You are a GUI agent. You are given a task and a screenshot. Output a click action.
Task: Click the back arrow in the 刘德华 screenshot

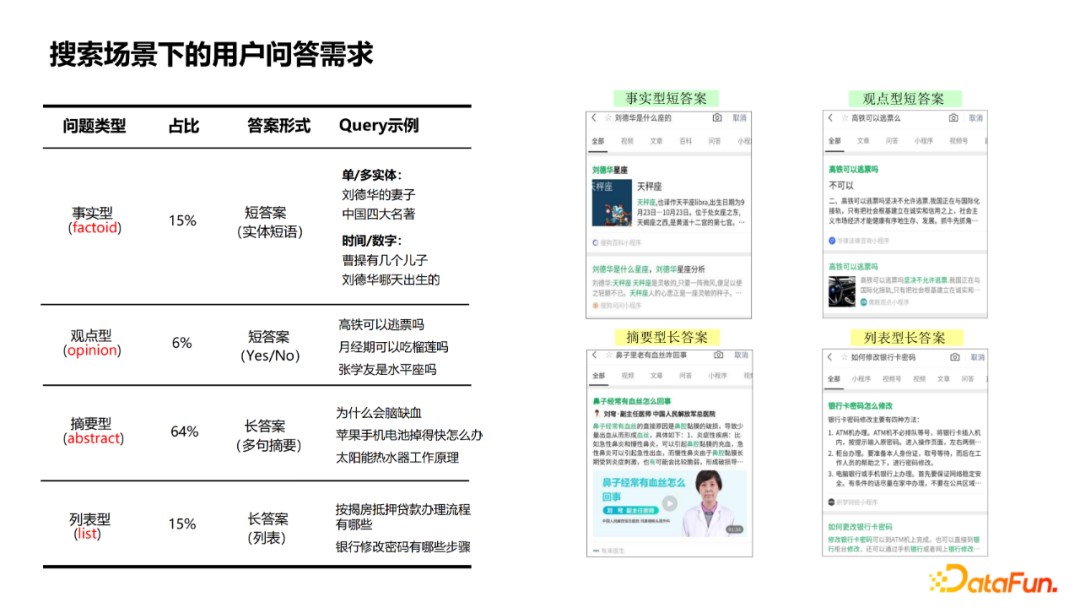tap(592, 119)
